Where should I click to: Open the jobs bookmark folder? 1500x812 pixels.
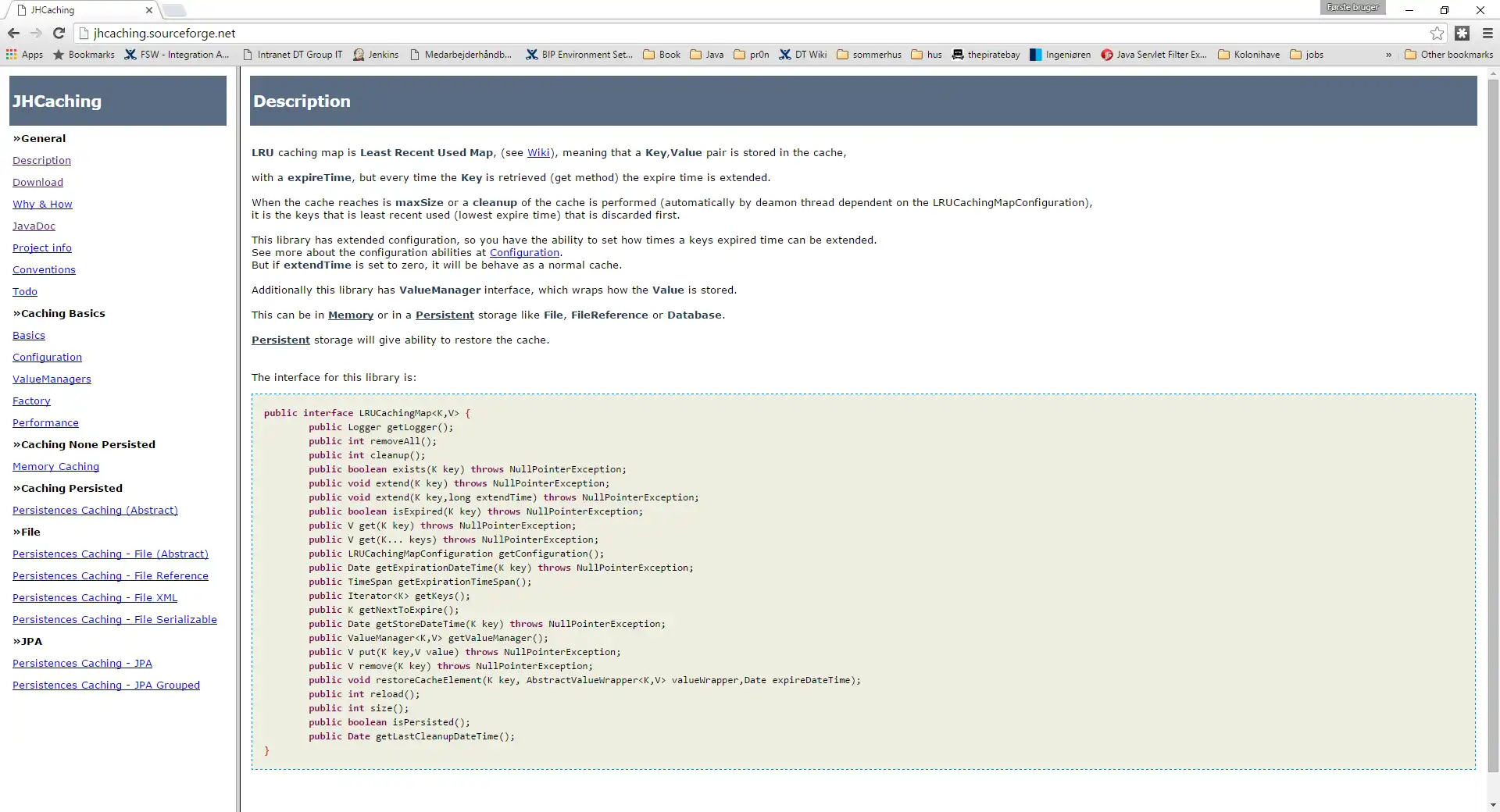1307,55
